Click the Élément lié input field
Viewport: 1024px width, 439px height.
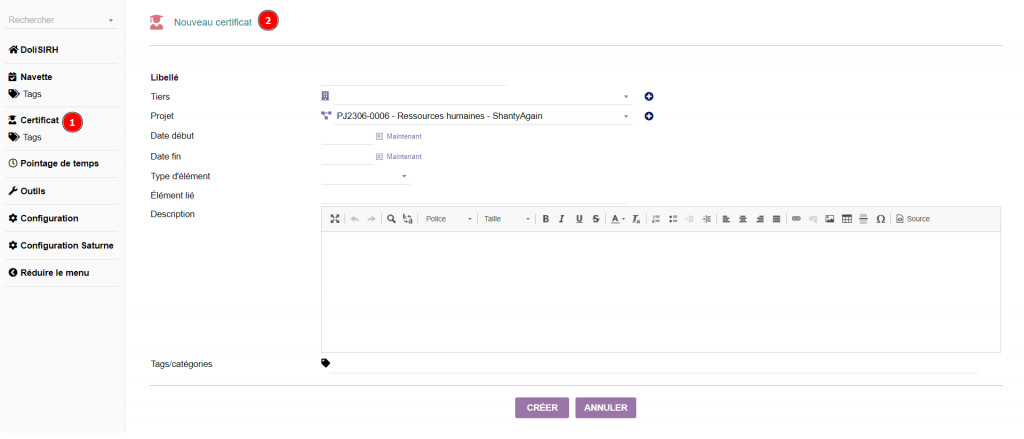pyautogui.click(x=474, y=195)
